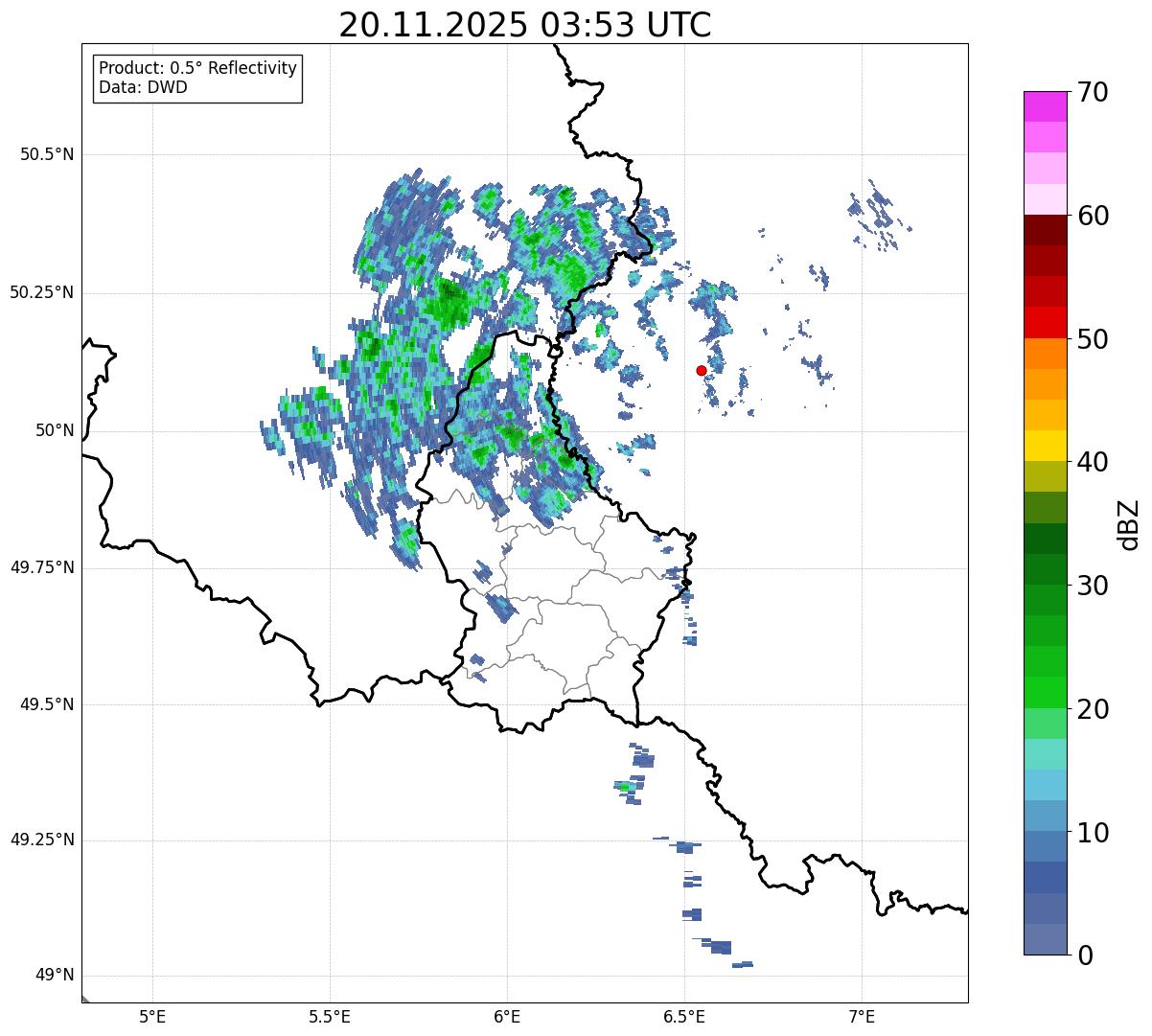Click the colorbar tick value 10

1093,832
